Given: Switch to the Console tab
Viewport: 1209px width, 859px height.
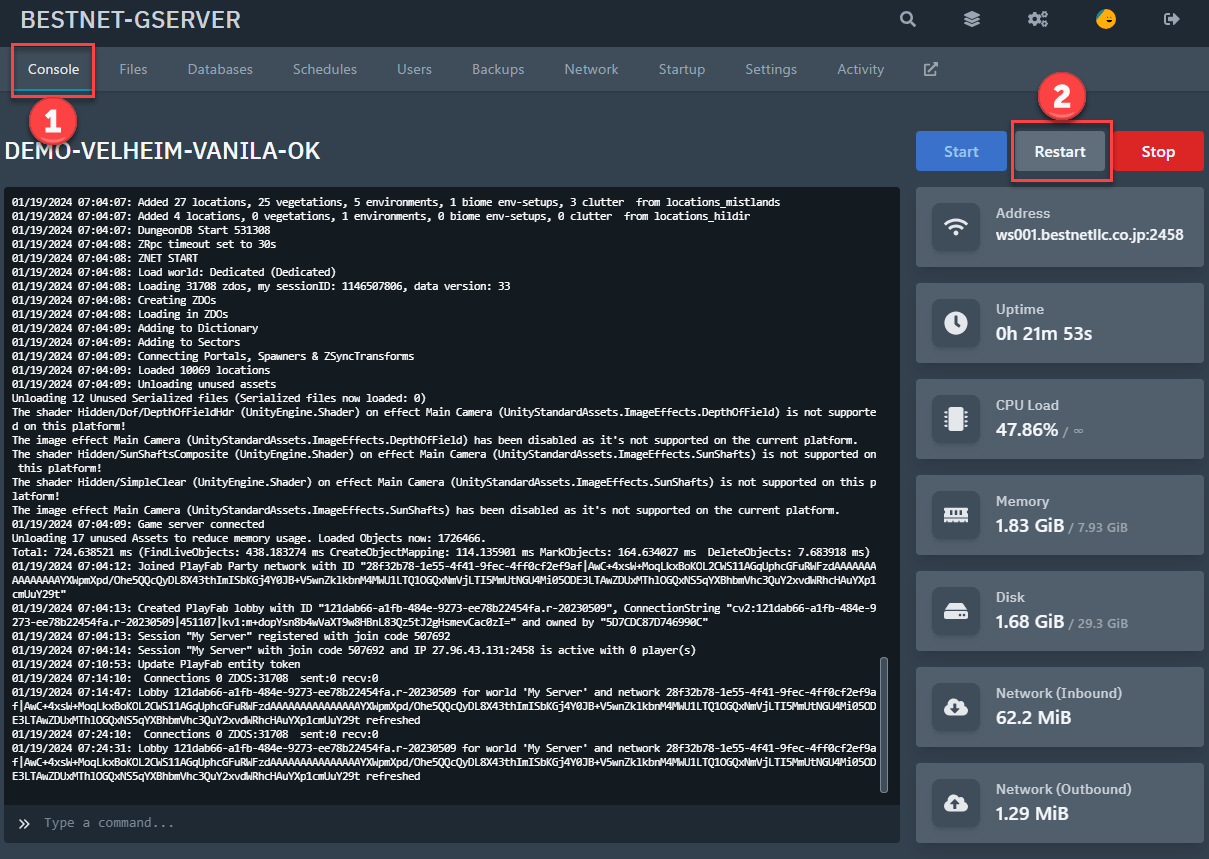Looking at the screenshot, I should click(x=54, y=69).
